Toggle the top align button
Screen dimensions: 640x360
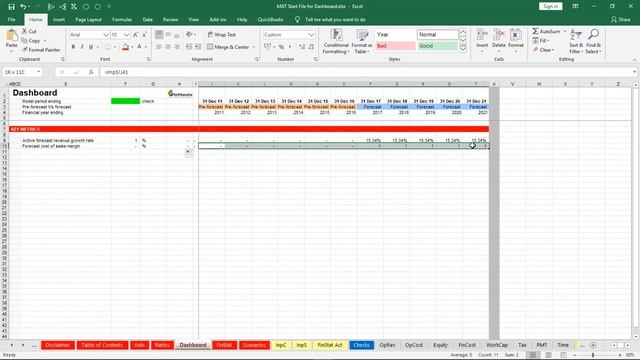coord(159,35)
